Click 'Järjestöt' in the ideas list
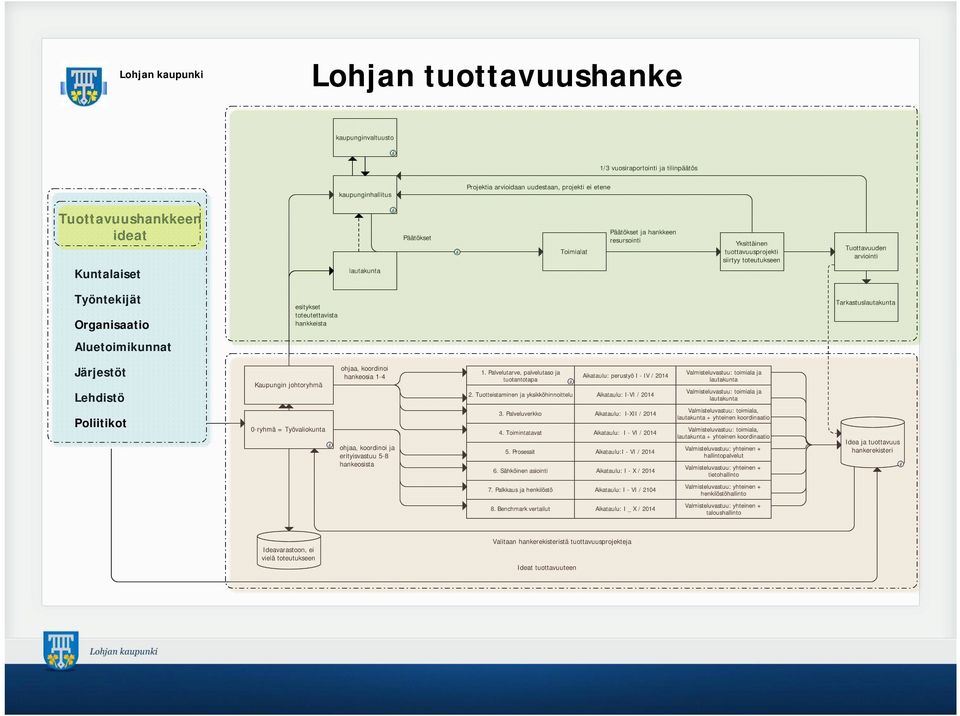Viewport: 960px width, 716px height. click(100, 372)
